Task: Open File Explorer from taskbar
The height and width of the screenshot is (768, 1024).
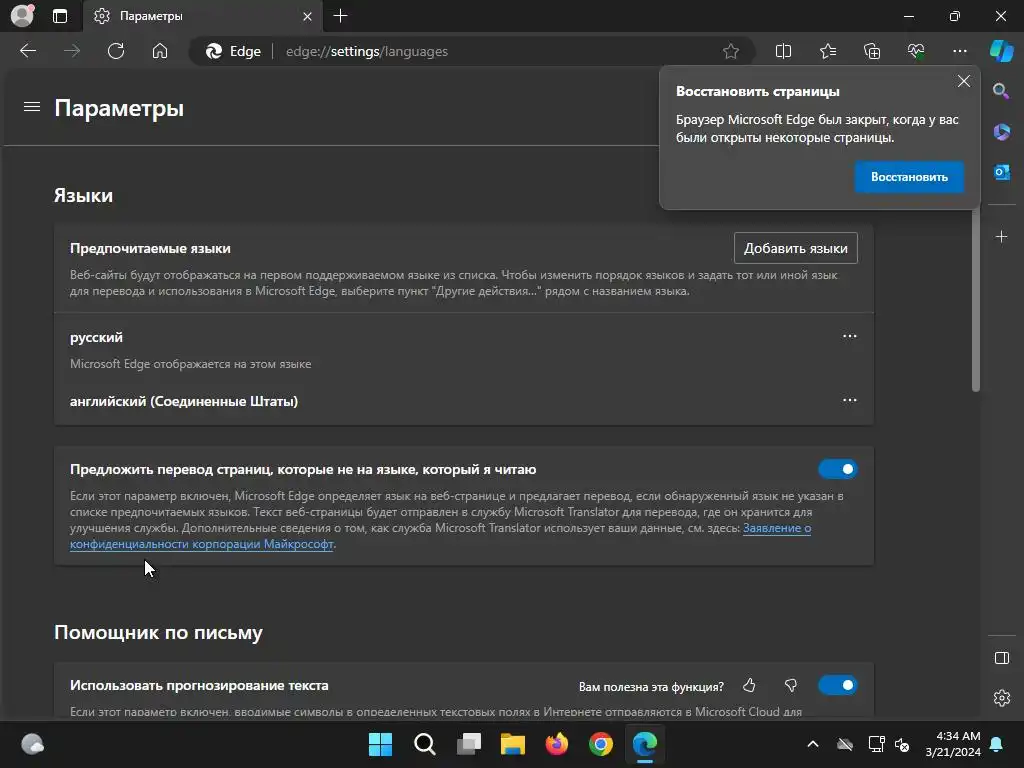Action: [x=513, y=744]
